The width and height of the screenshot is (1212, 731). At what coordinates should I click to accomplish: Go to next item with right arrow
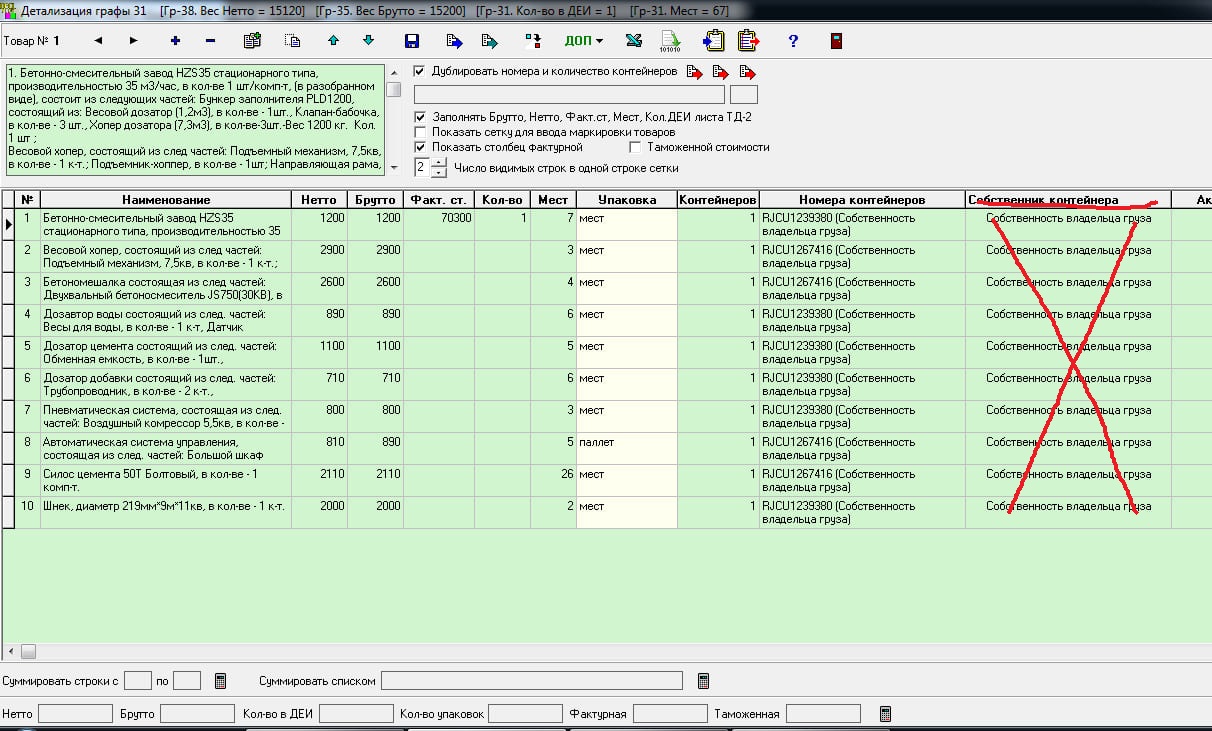coord(133,41)
